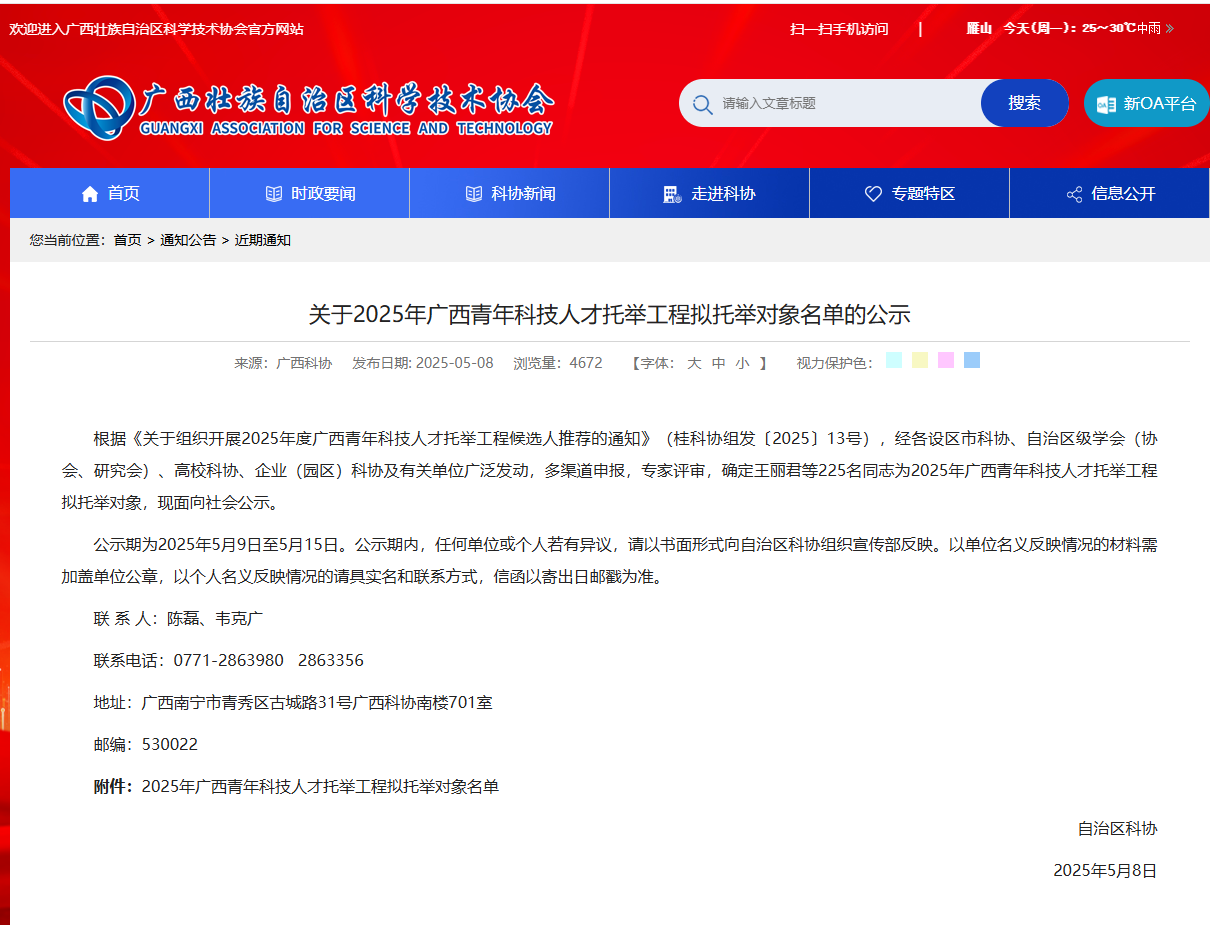The image size is (1210, 925).
Task: Click the 您当前位置 label
Action: [x=66, y=240]
